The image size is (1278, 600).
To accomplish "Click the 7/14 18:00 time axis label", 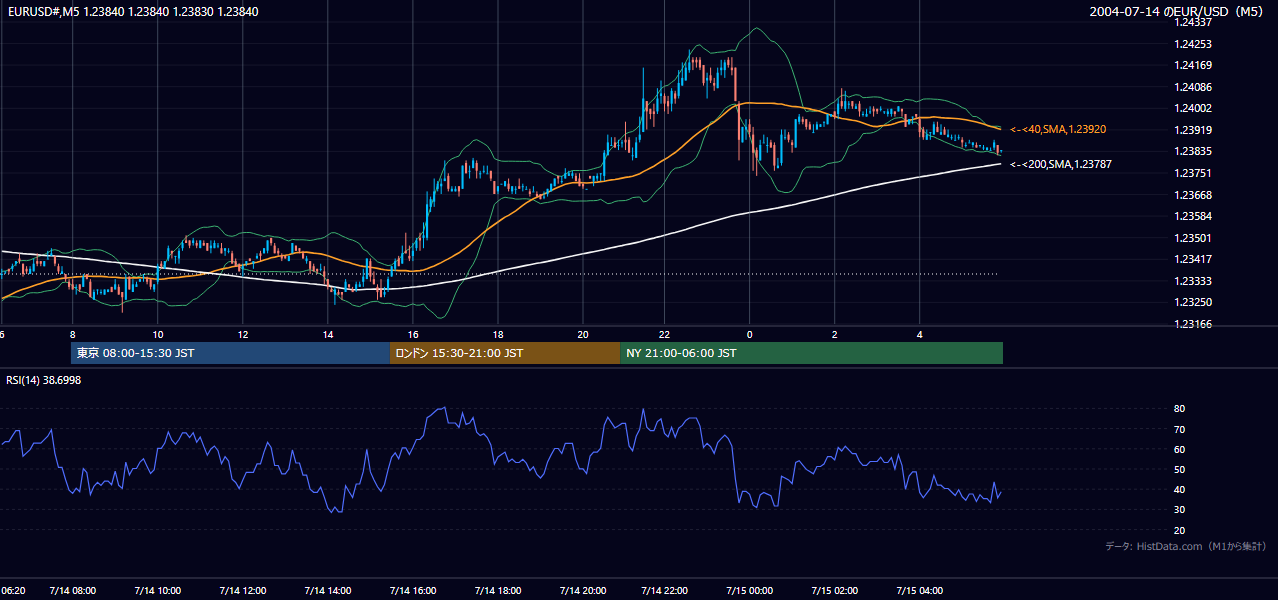I will (498, 591).
